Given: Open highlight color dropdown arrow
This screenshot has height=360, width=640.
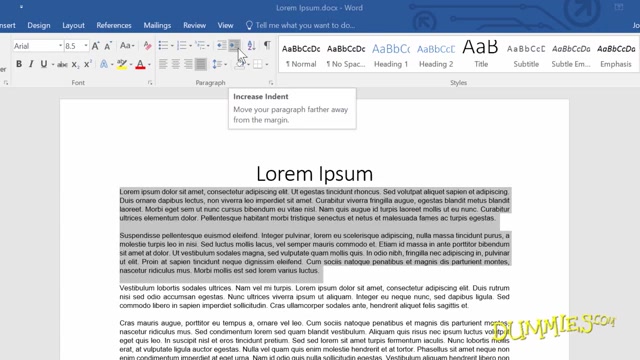Looking at the screenshot, I should pyautogui.click(x=131, y=64).
